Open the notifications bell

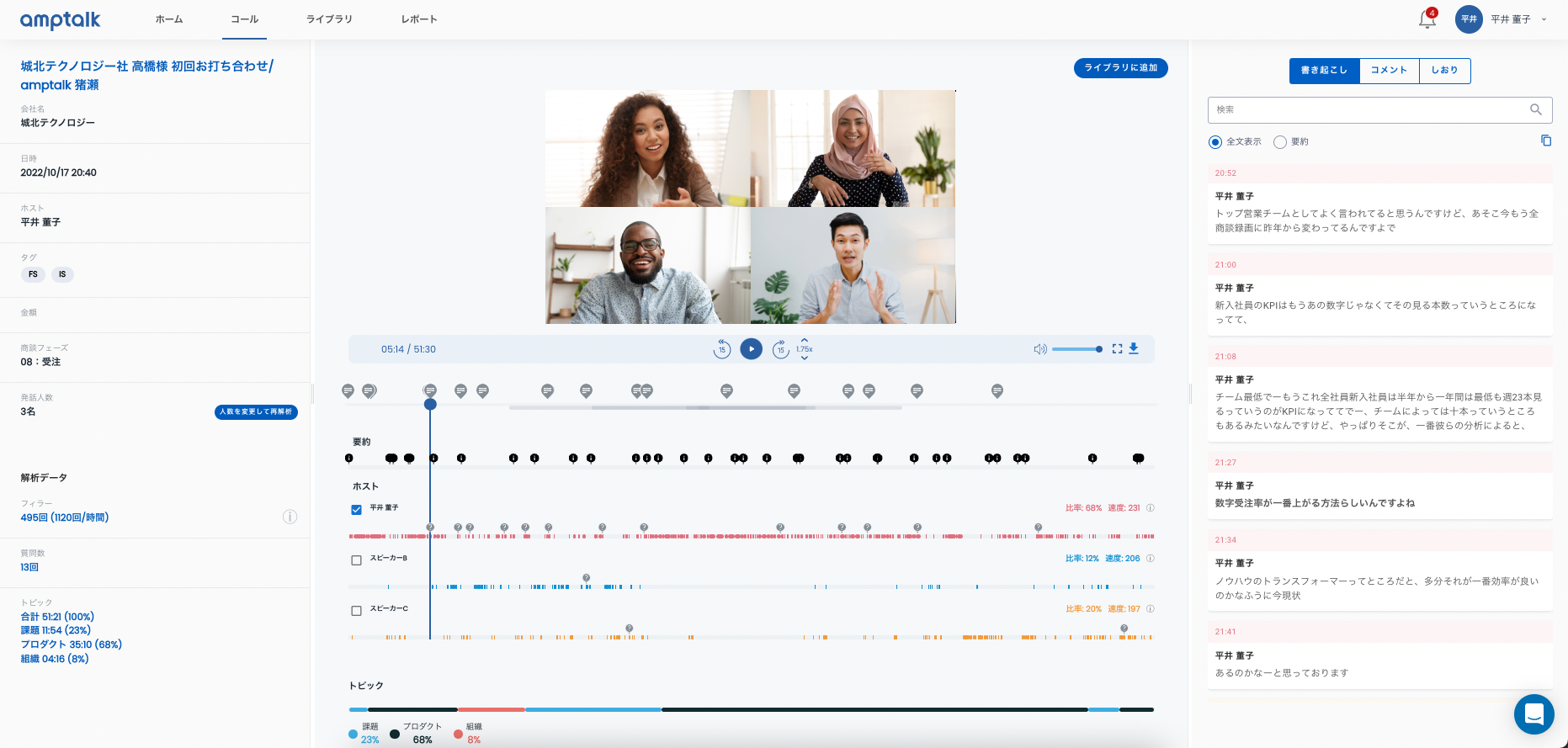point(1427,19)
